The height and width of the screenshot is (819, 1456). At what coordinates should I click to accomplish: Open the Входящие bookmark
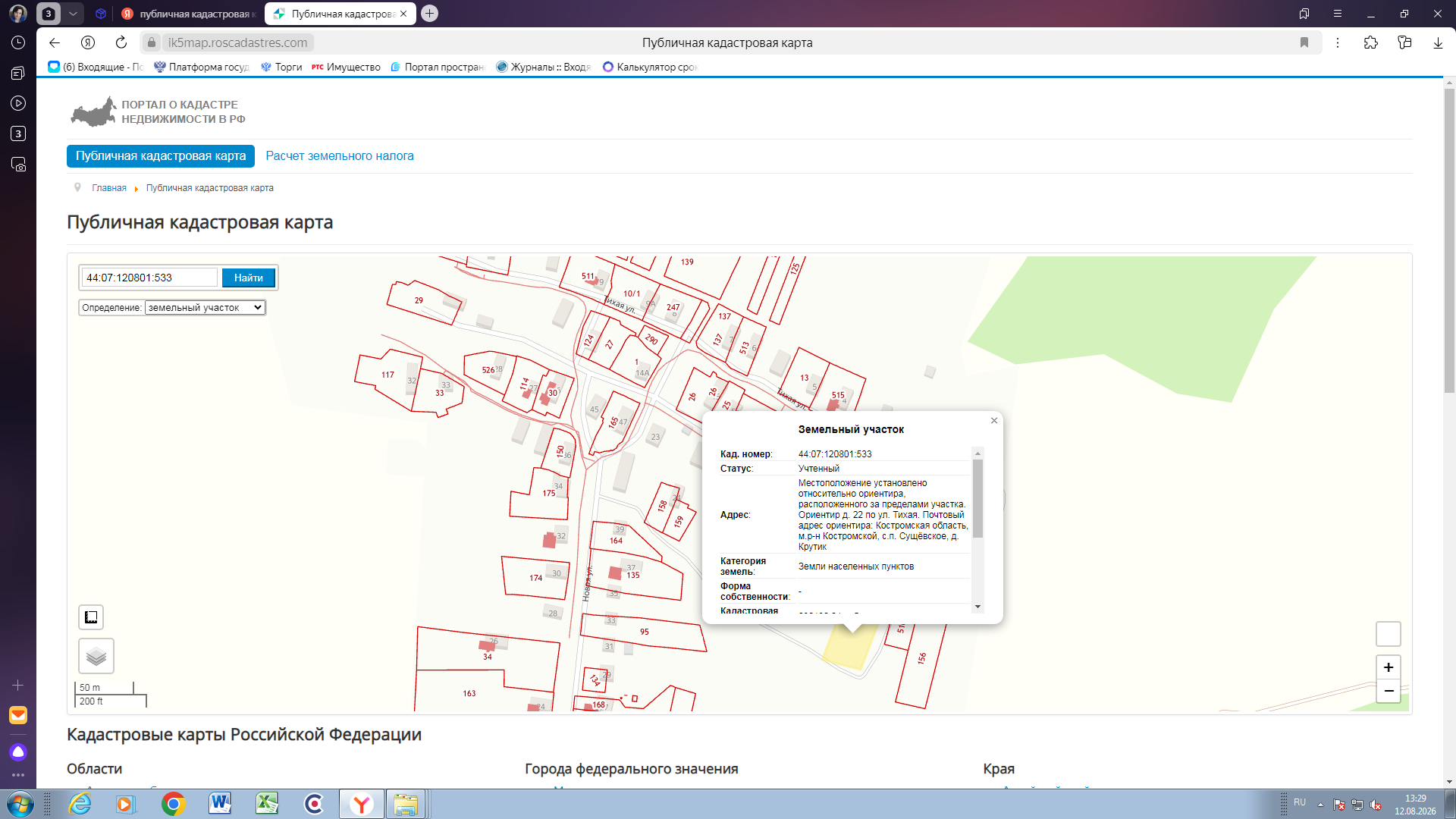(x=96, y=67)
